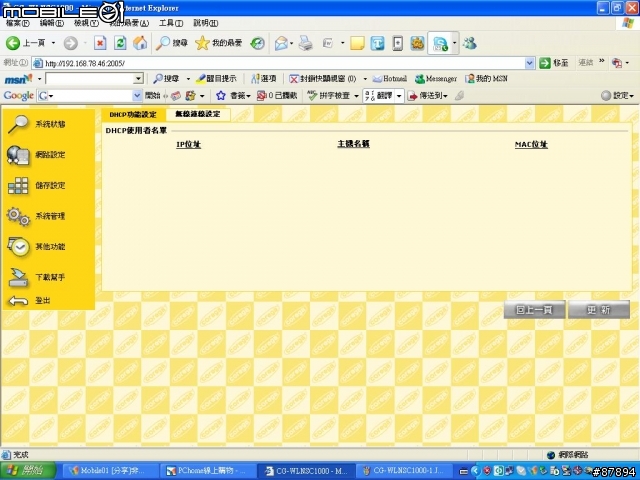The height and width of the screenshot is (480, 640).
Task: Switch to CG-WLNSC1000 J taskbar window
Action: coord(405,471)
